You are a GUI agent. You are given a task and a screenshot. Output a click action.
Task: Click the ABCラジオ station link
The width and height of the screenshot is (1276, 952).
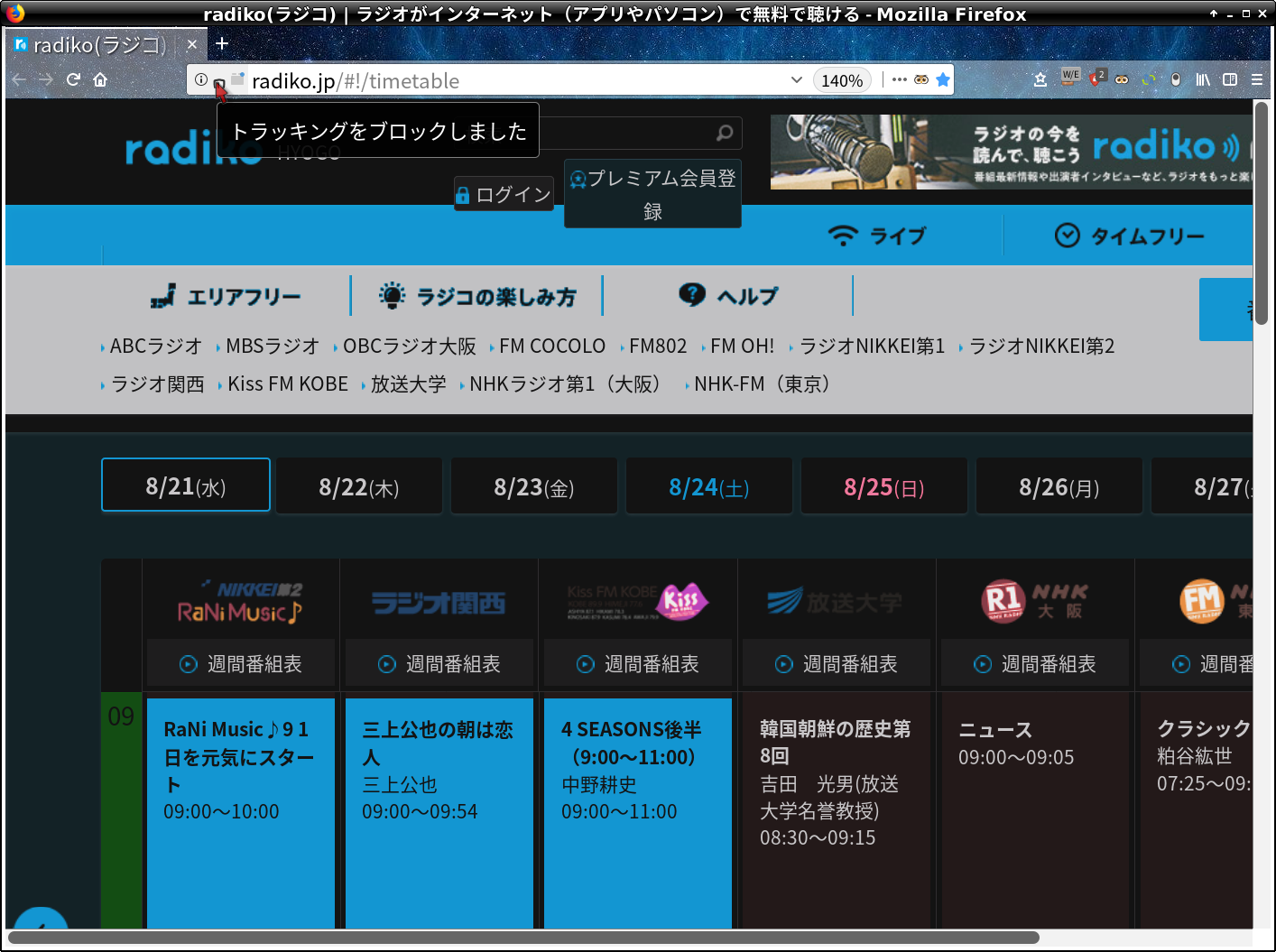tap(156, 347)
